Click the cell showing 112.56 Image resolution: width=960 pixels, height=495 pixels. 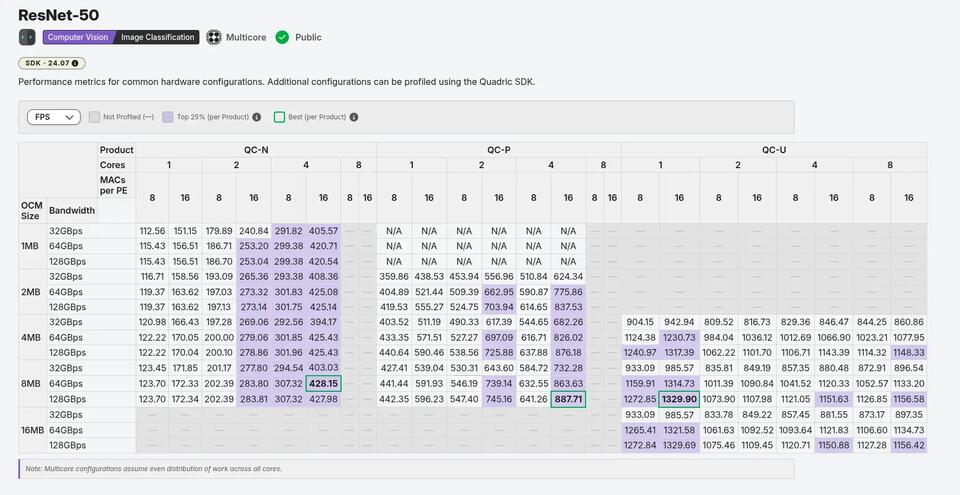pos(152,231)
